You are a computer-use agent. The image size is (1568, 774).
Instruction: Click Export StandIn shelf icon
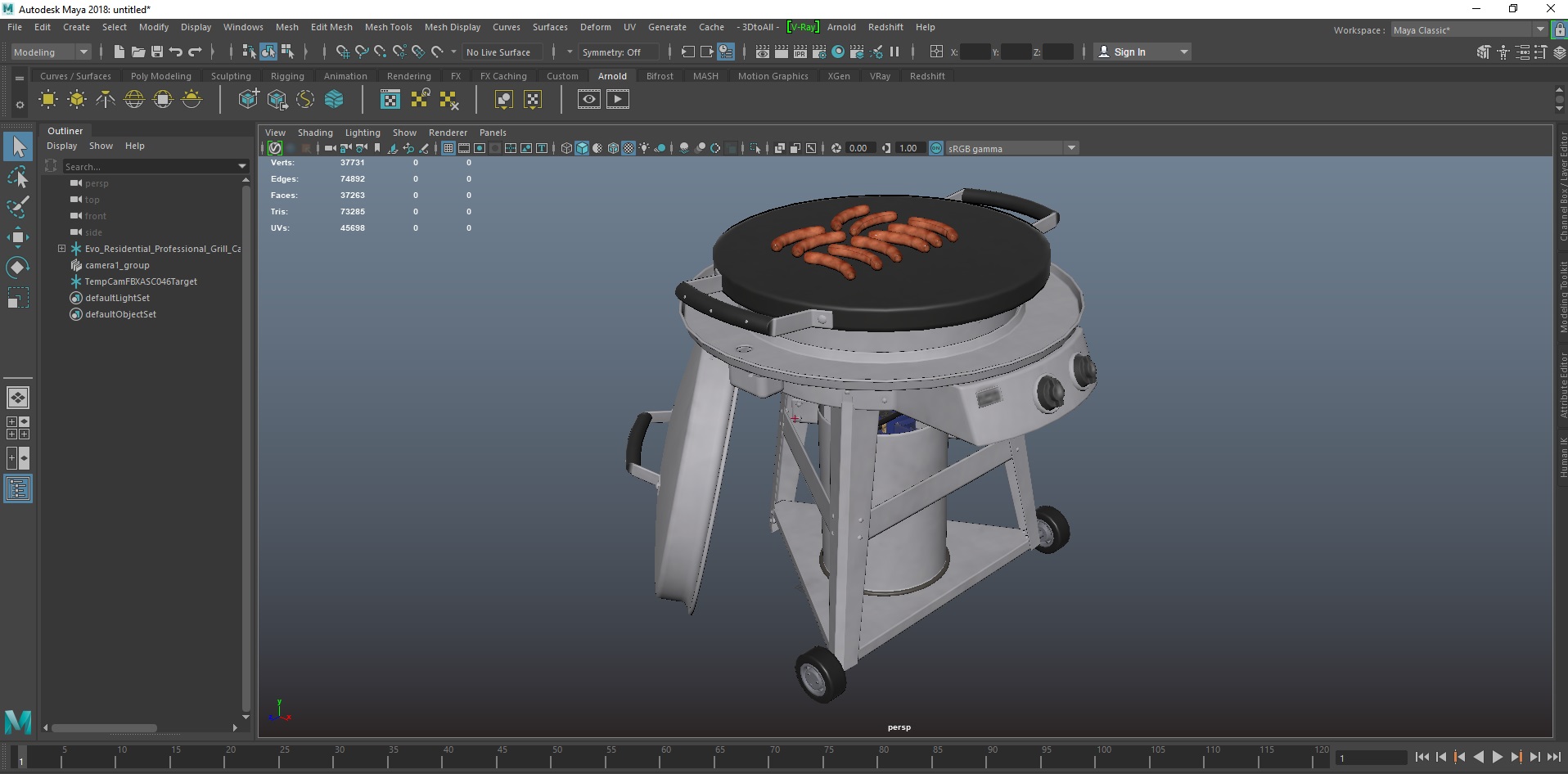(x=277, y=100)
